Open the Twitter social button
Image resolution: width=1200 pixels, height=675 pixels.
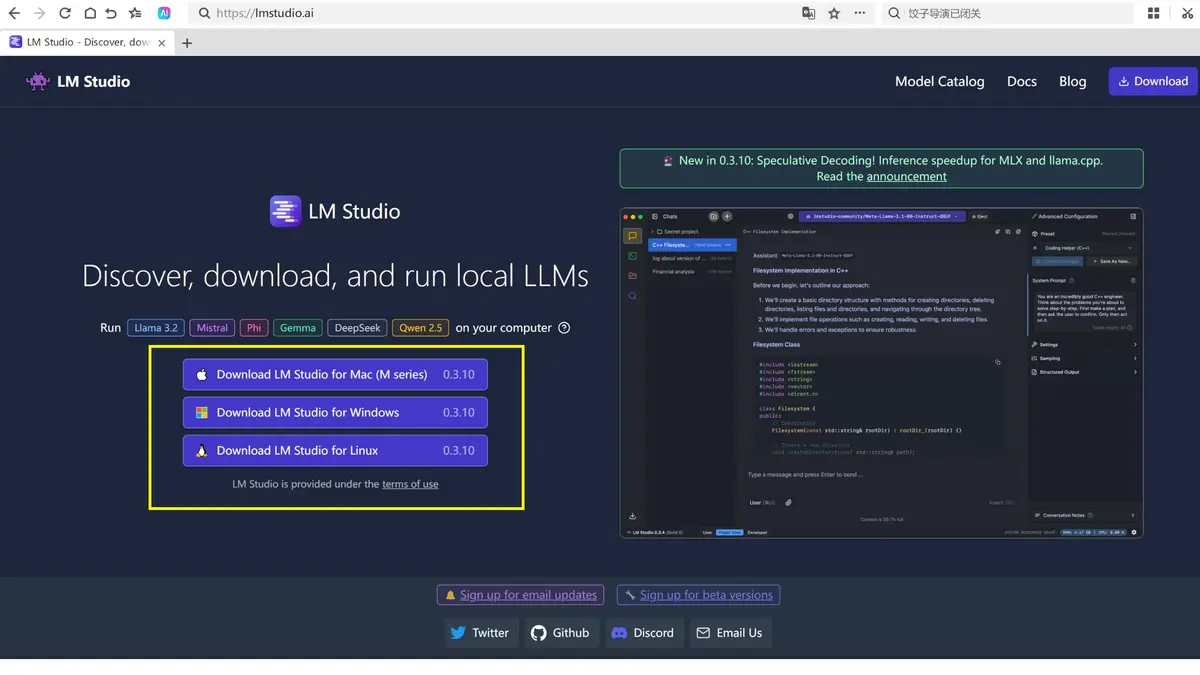480,633
